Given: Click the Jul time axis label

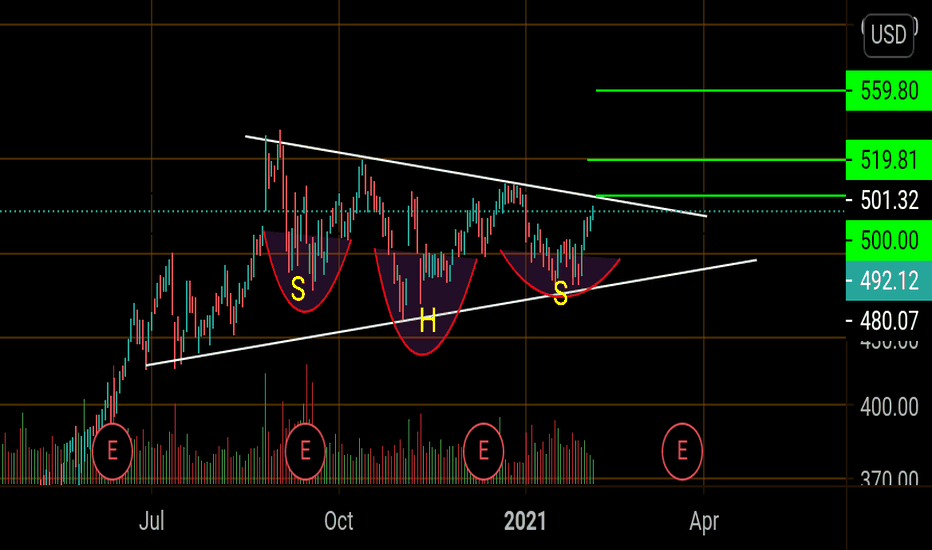Looking at the screenshot, I should click(152, 521).
